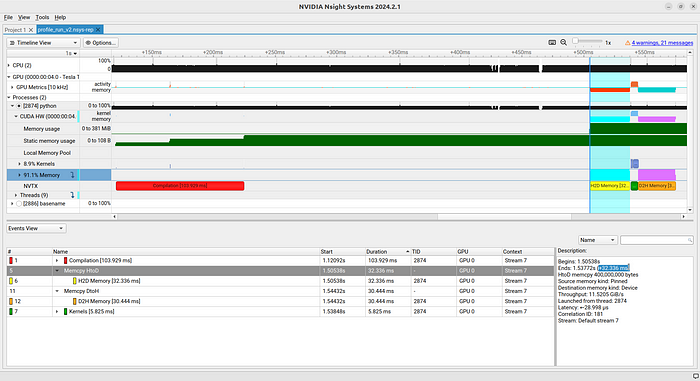This screenshot has width=700, height=381.
Task: Collapse the Memcpy HtoD event row
Action: (x=57, y=271)
